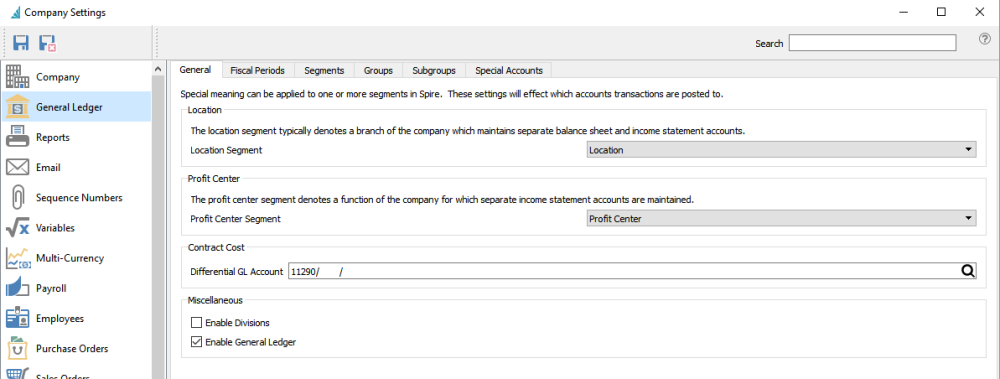Select Payroll label in sidebar
Viewport: 1000px width, 379px height.
pos(51,288)
